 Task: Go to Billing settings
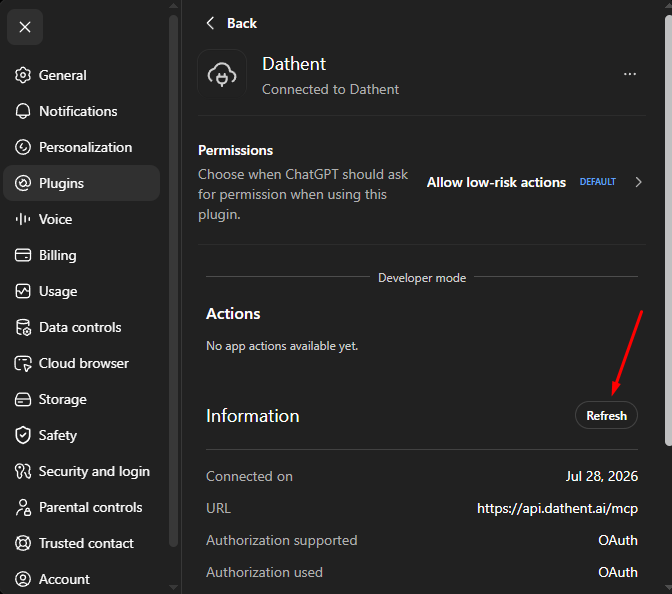pyautogui.click(x=81, y=255)
